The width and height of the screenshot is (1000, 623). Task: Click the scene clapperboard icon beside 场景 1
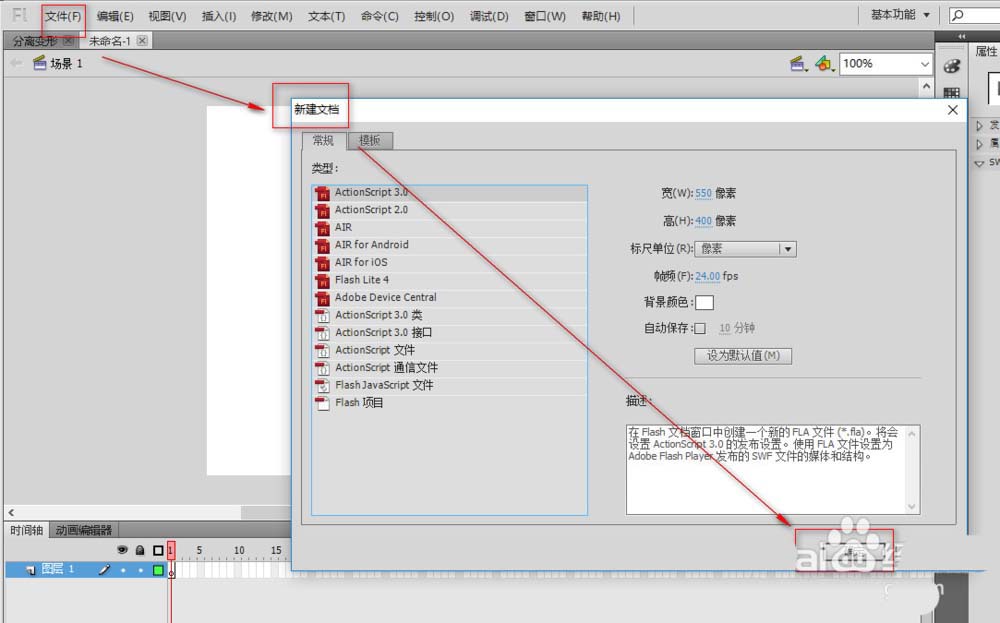pyautogui.click(x=40, y=63)
